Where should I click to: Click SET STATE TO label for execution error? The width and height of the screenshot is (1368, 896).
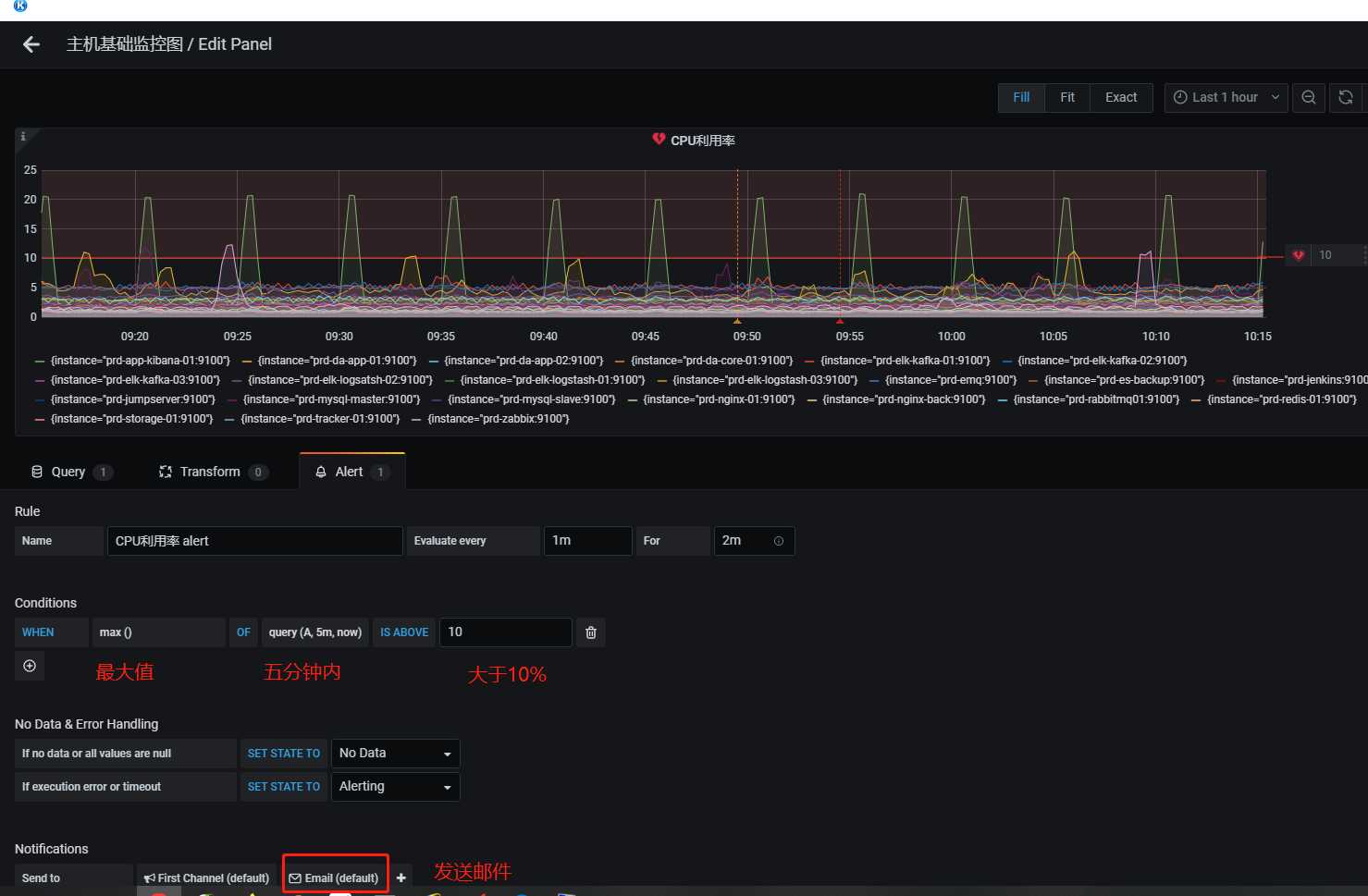pos(284,787)
